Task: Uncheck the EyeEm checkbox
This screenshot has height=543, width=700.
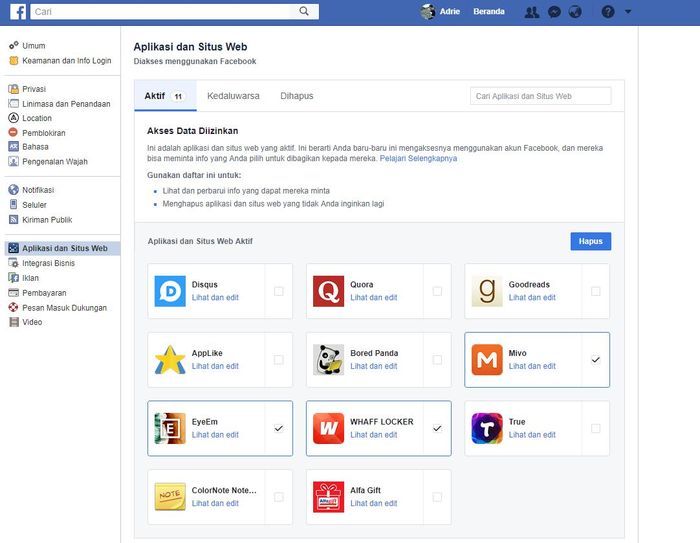Action: (x=279, y=428)
